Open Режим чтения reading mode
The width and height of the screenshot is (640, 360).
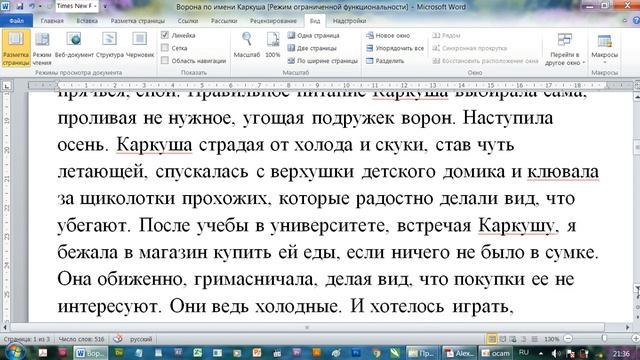coord(42,48)
